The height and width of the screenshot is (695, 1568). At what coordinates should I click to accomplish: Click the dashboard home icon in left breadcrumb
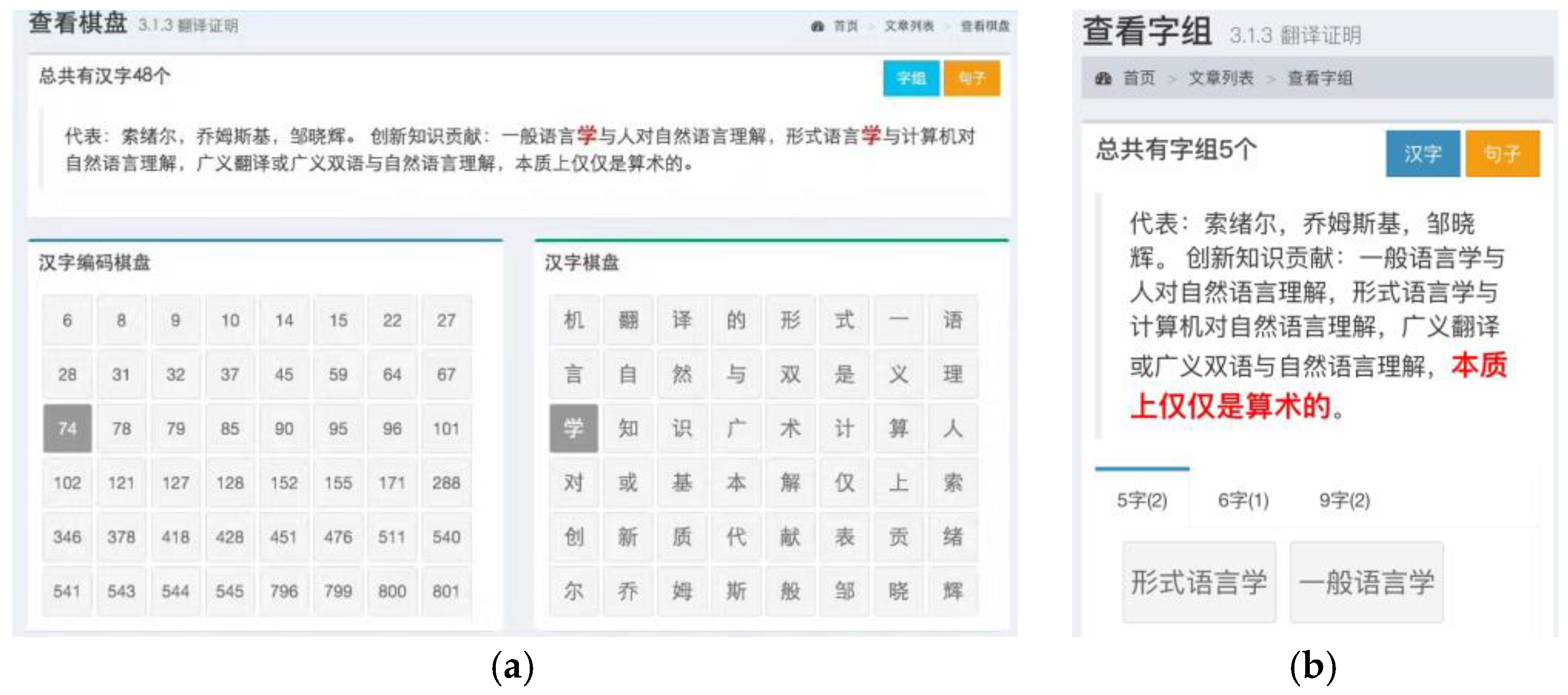click(x=818, y=26)
